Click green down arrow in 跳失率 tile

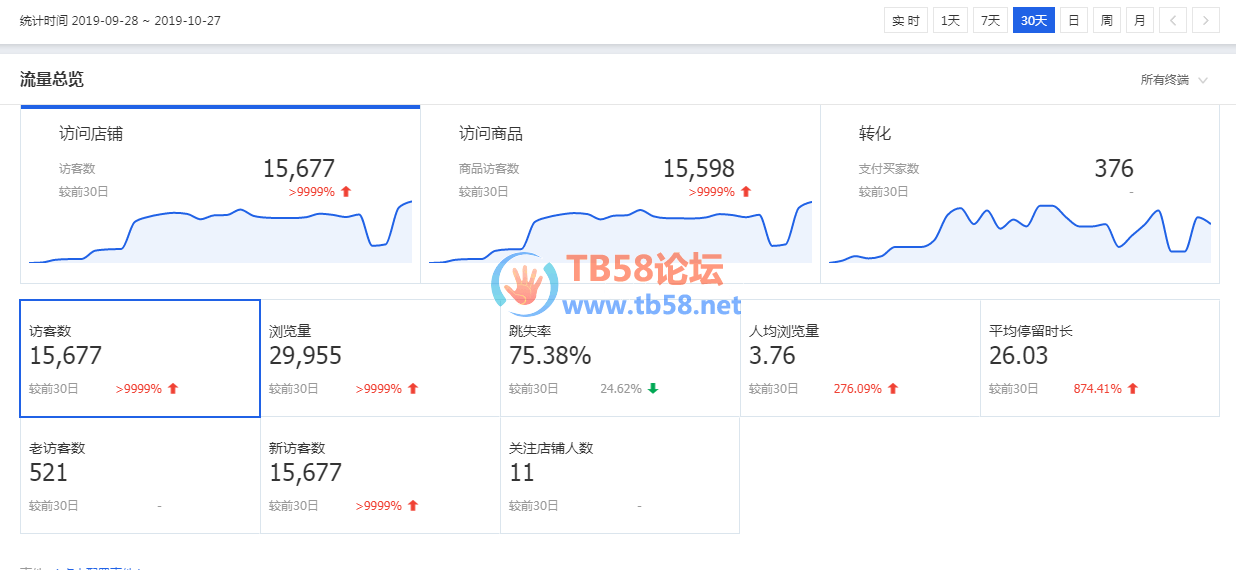[653, 389]
